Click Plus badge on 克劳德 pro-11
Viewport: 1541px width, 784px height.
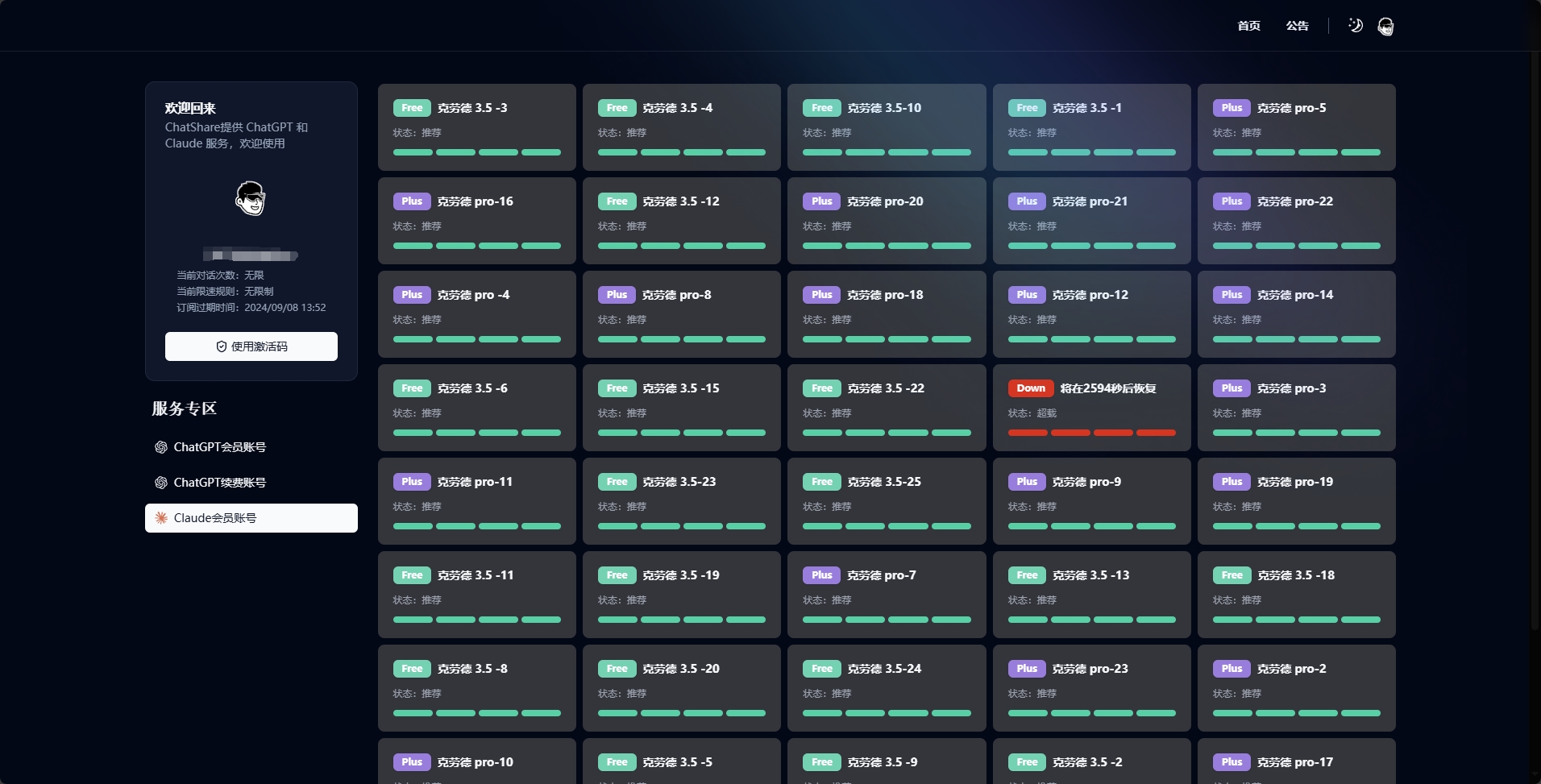[x=412, y=482]
